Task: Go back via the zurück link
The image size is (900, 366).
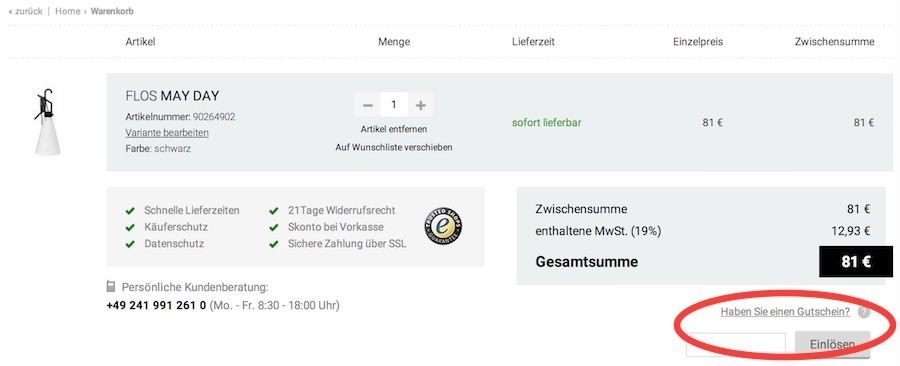Action: click(25, 11)
